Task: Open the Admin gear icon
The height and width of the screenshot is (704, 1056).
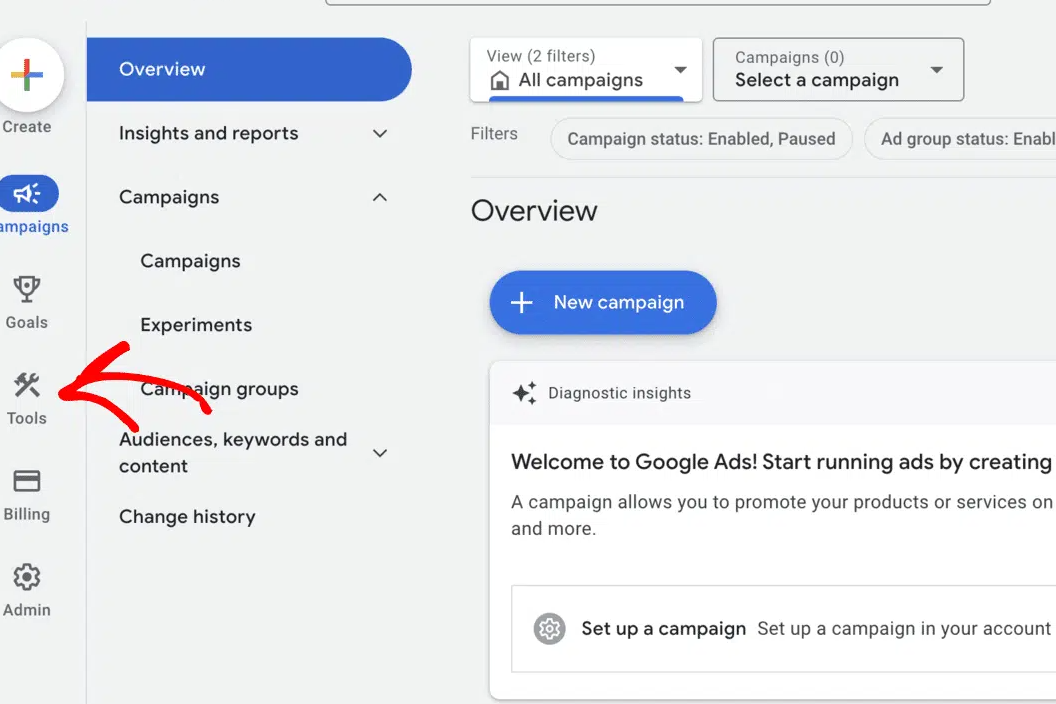Action: (x=27, y=577)
